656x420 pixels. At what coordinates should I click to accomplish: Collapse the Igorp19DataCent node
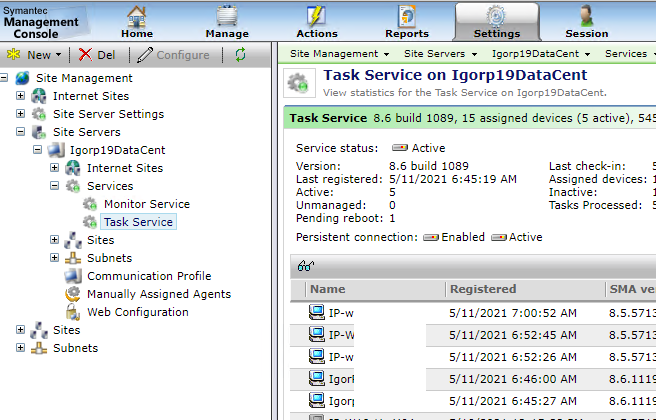pos(37,150)
